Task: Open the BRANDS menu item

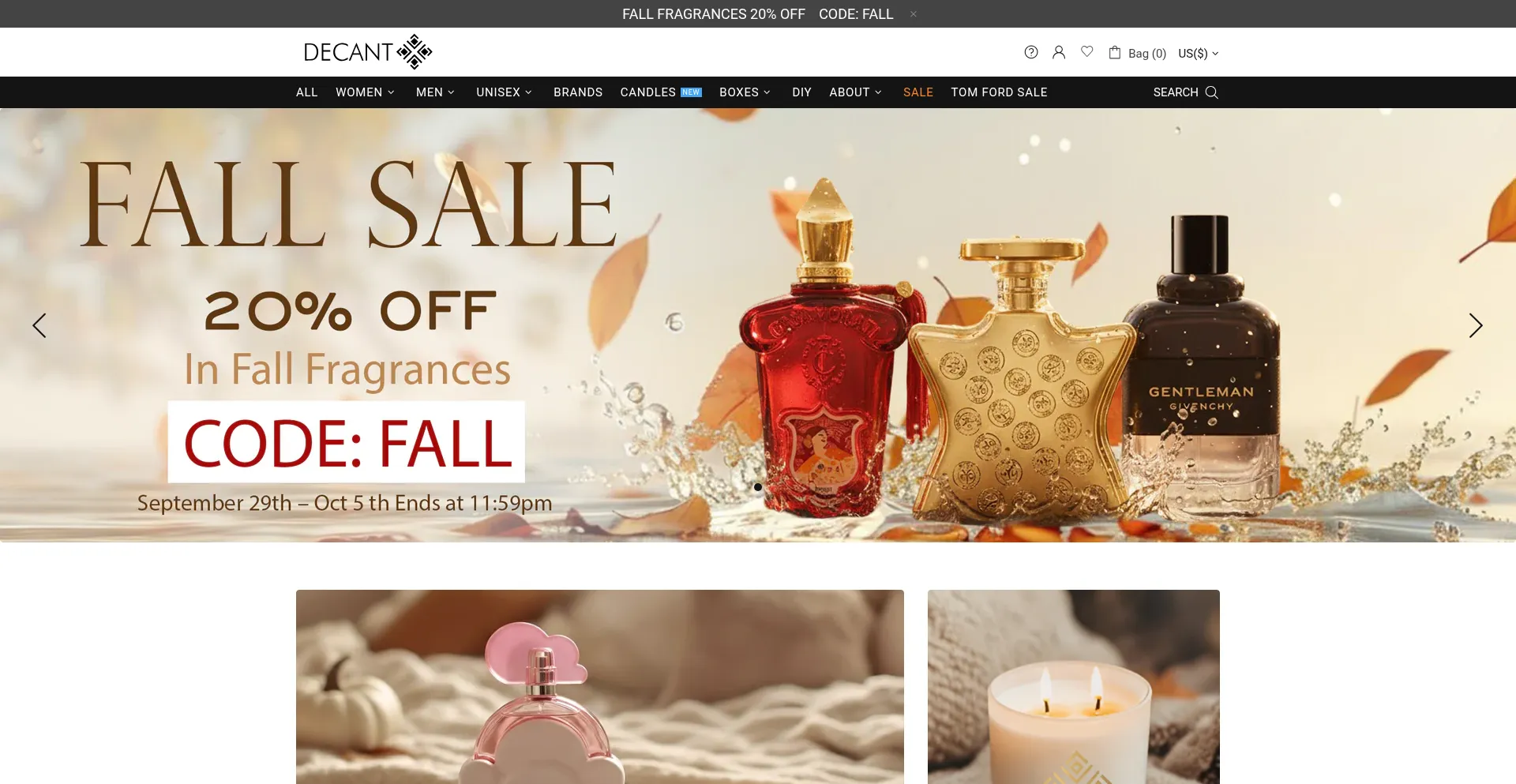Action: [578, 92]
